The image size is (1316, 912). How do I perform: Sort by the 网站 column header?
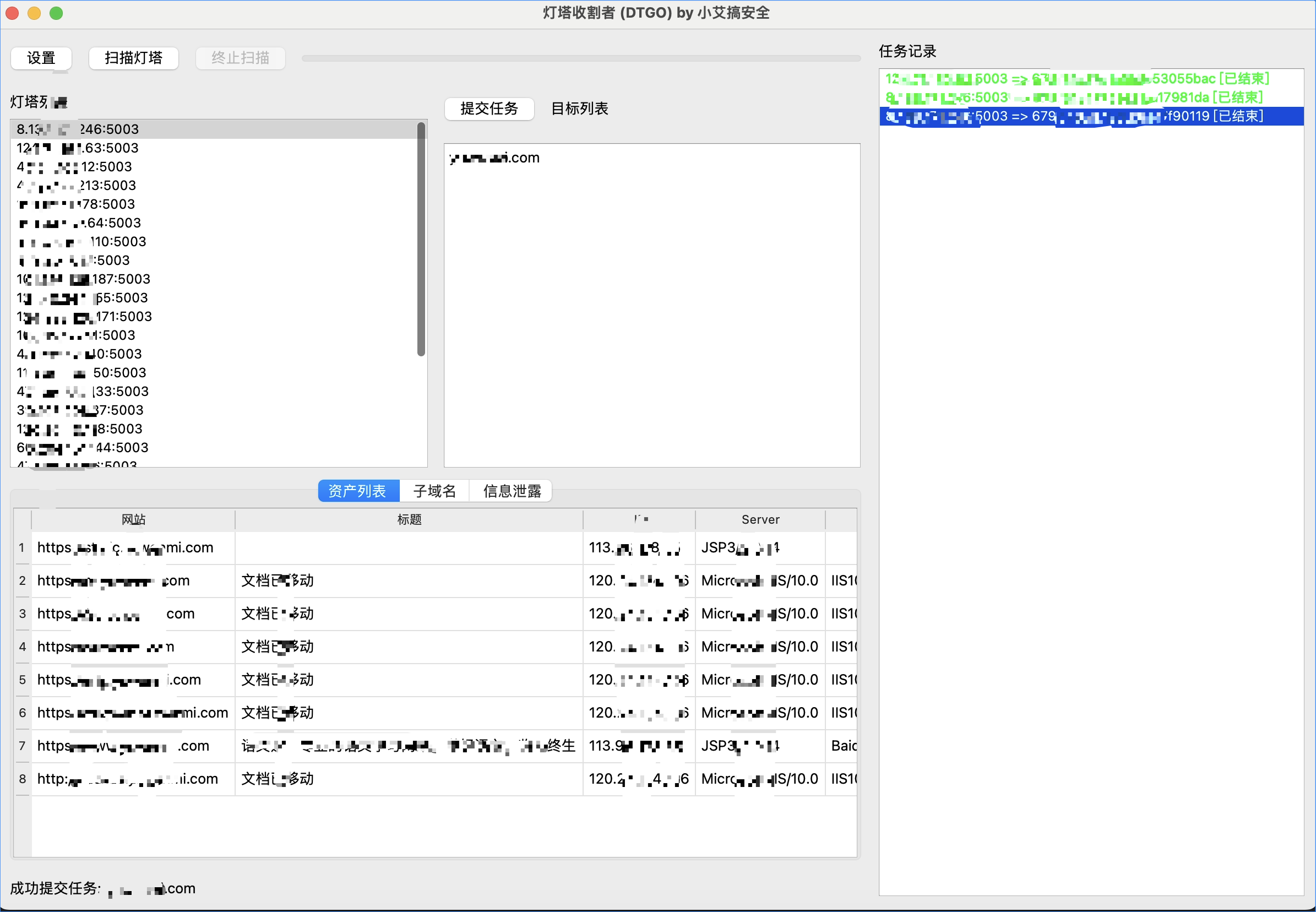[x=133, y=519]
